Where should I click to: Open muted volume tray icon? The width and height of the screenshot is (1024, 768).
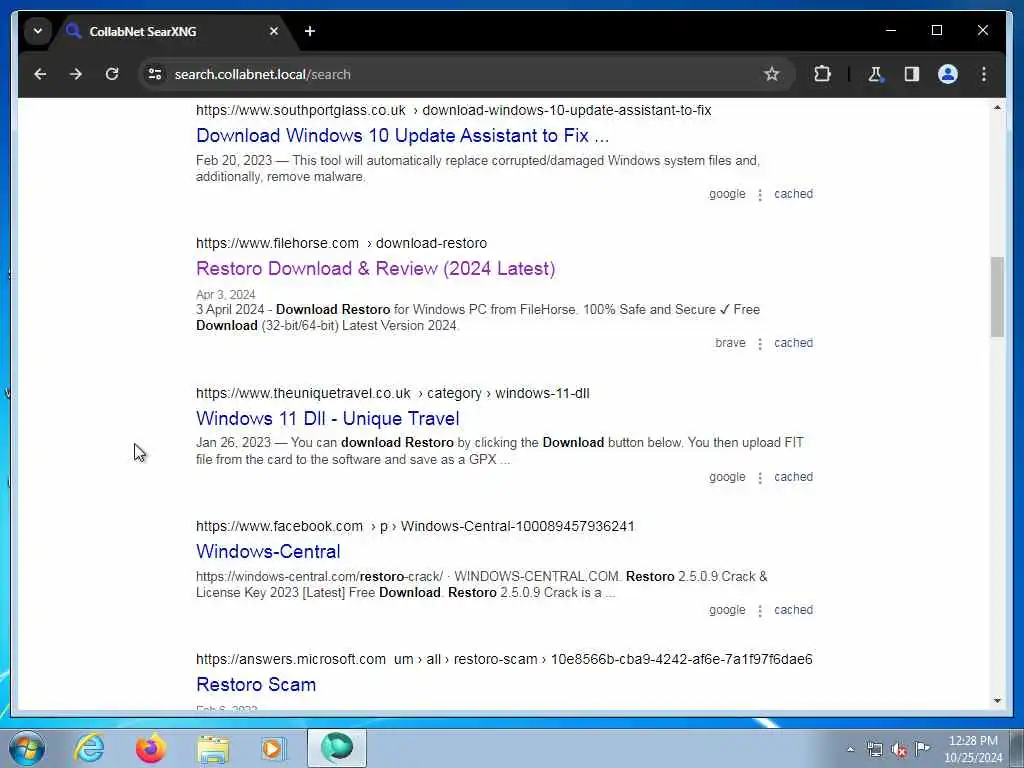[899, 749]
